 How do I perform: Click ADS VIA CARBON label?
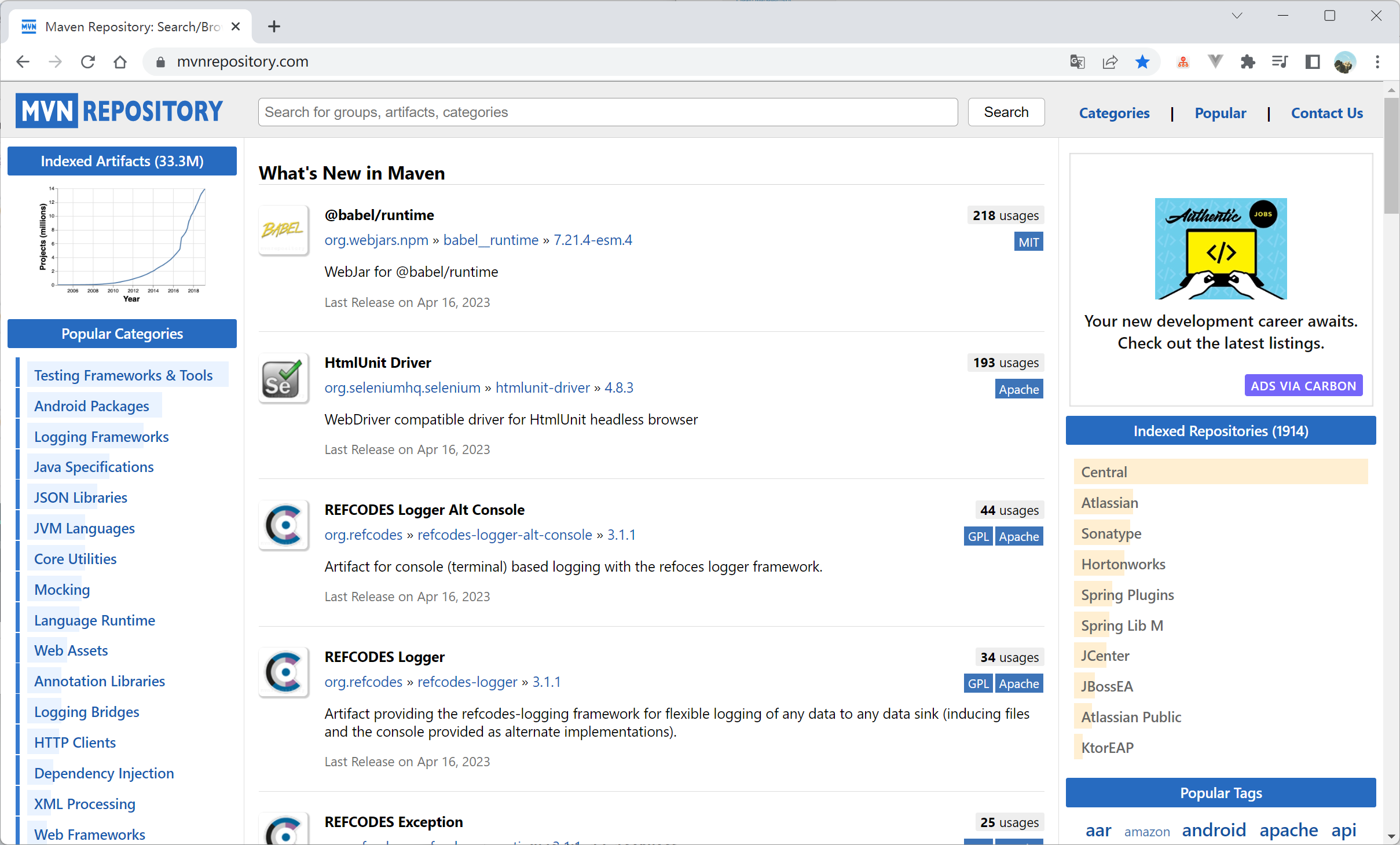coord(1303,386)
